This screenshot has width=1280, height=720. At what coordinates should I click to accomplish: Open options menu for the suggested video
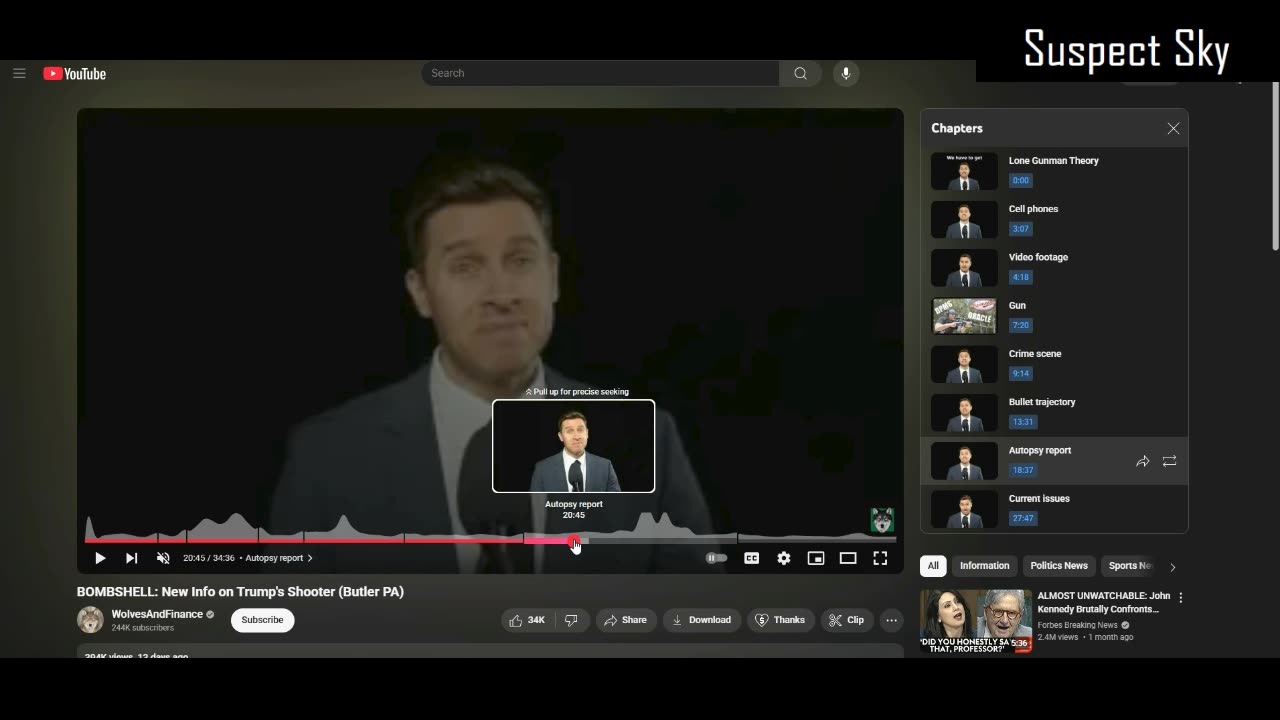(x=1181, y=597)
